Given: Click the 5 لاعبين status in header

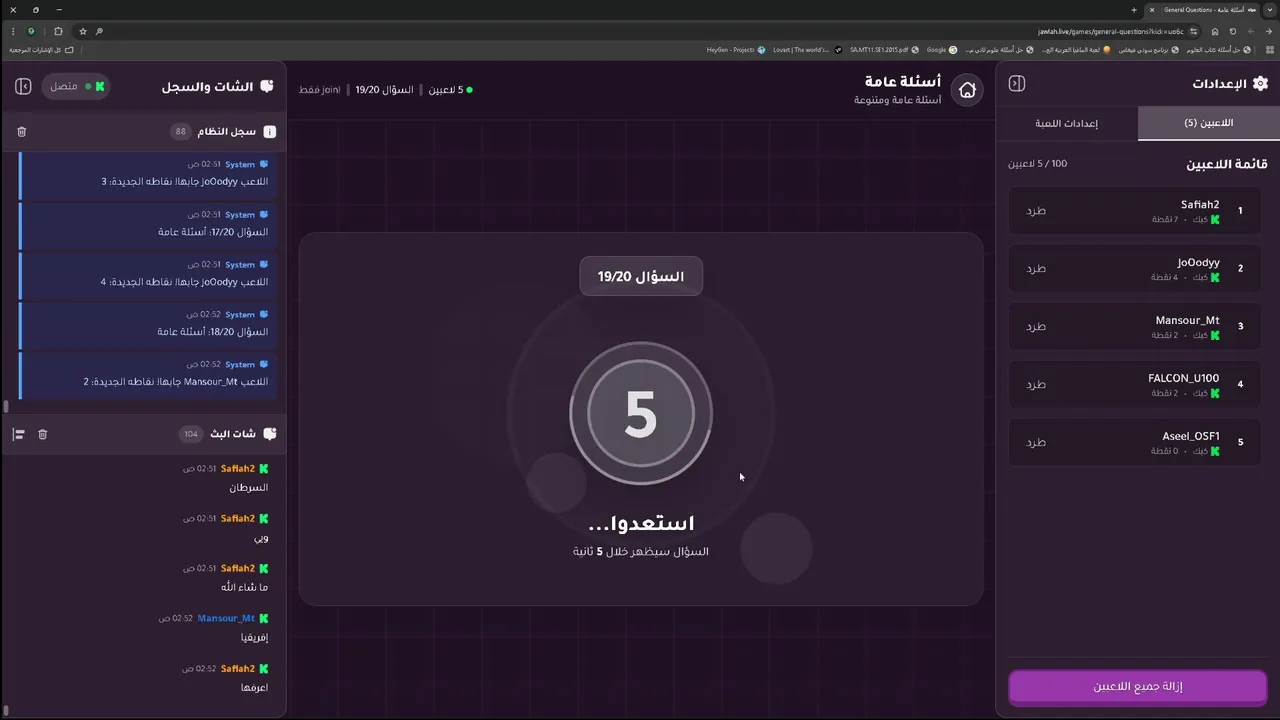Looking at the screenshot, I should (450, 90).
